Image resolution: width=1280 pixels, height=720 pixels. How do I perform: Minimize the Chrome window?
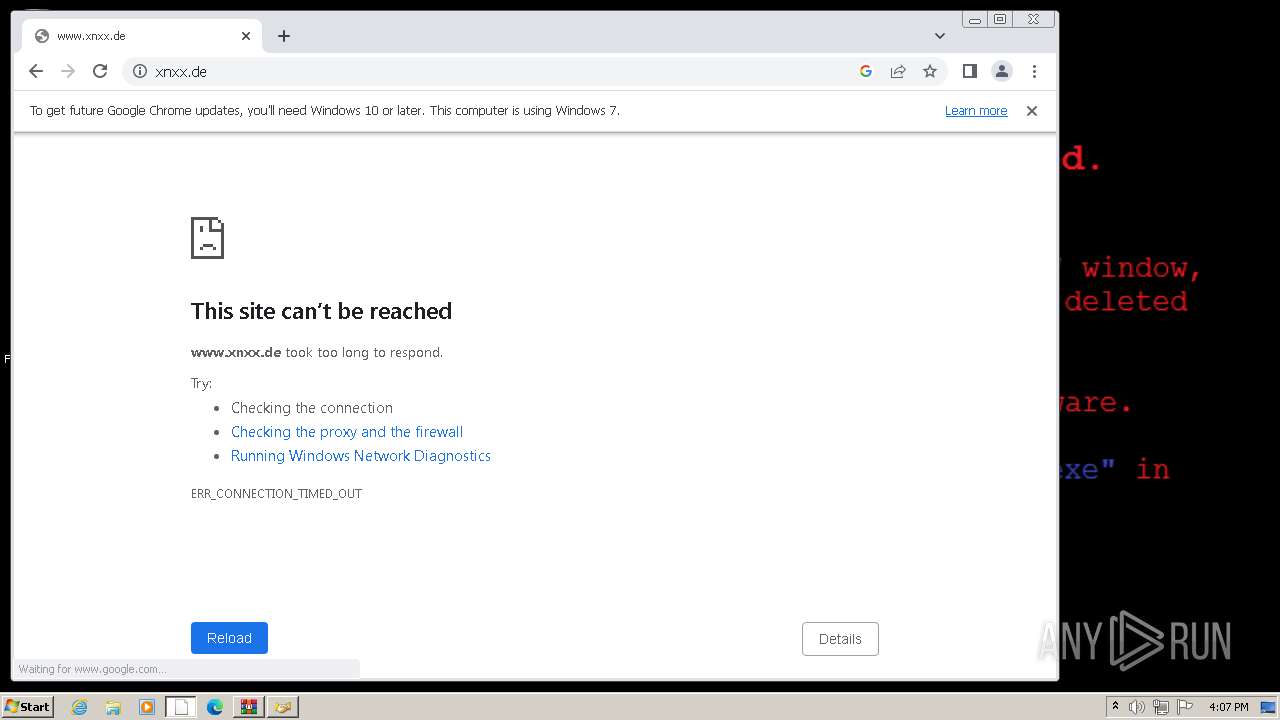tap(974, 19)
